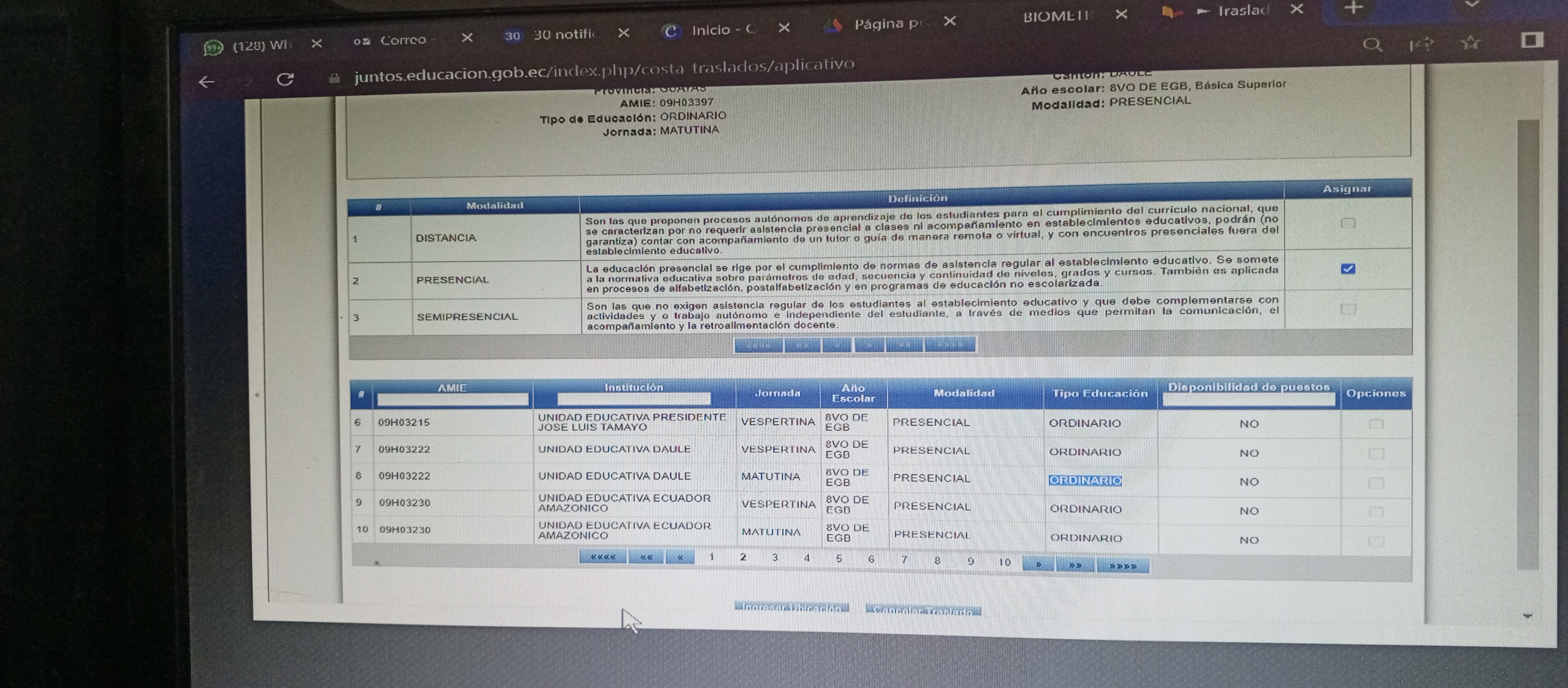Jump to last page of institutions table
Screen dimensions: 1568x688
click(x=1123, y=566)
